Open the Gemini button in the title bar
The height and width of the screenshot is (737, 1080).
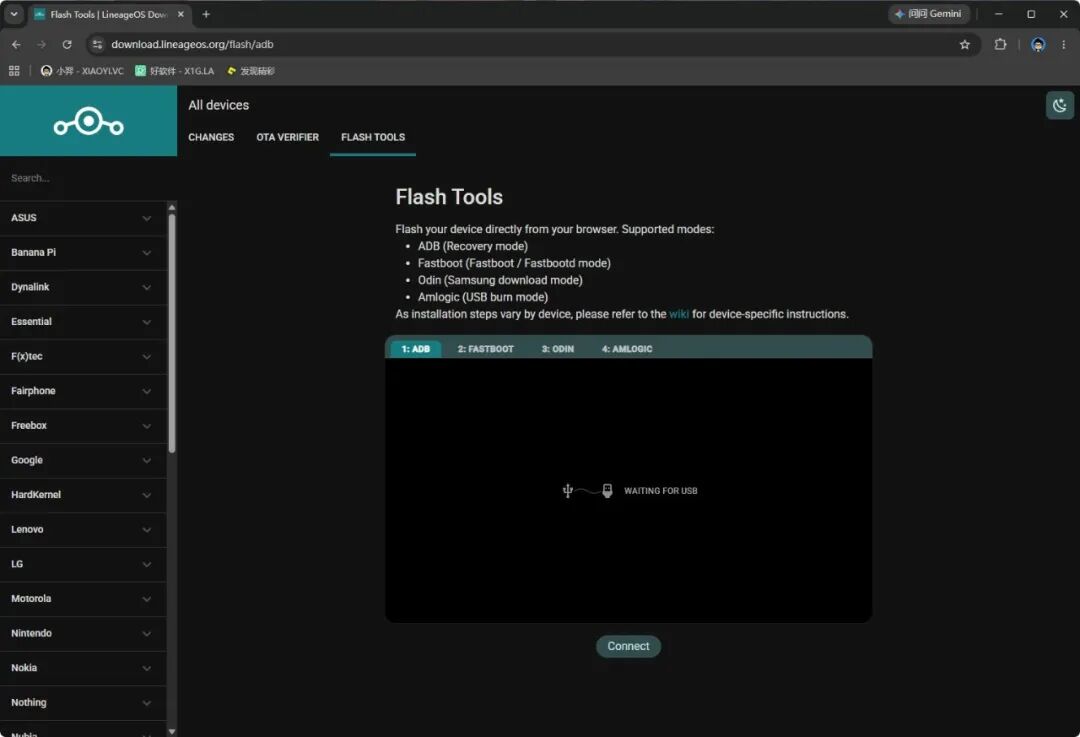pos(928,14)
